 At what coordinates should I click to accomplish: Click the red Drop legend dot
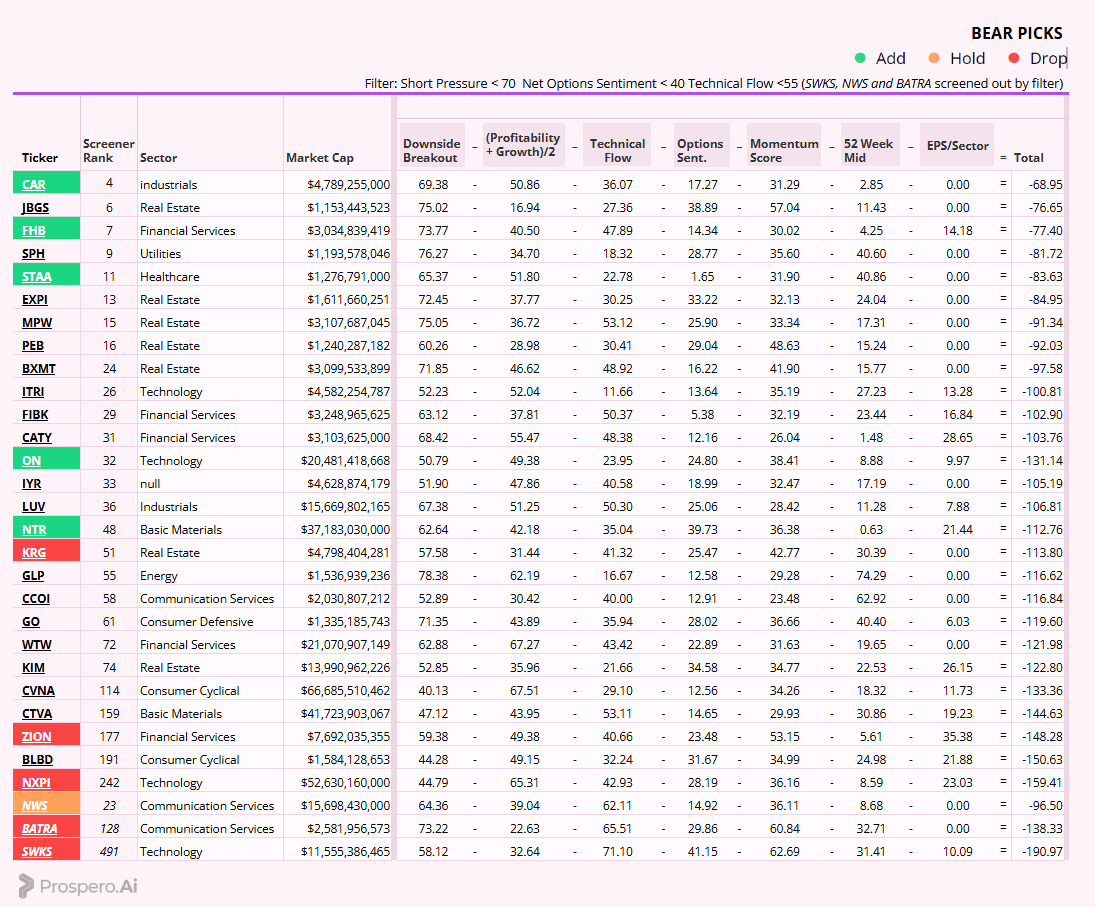[x=1014, y=58]
